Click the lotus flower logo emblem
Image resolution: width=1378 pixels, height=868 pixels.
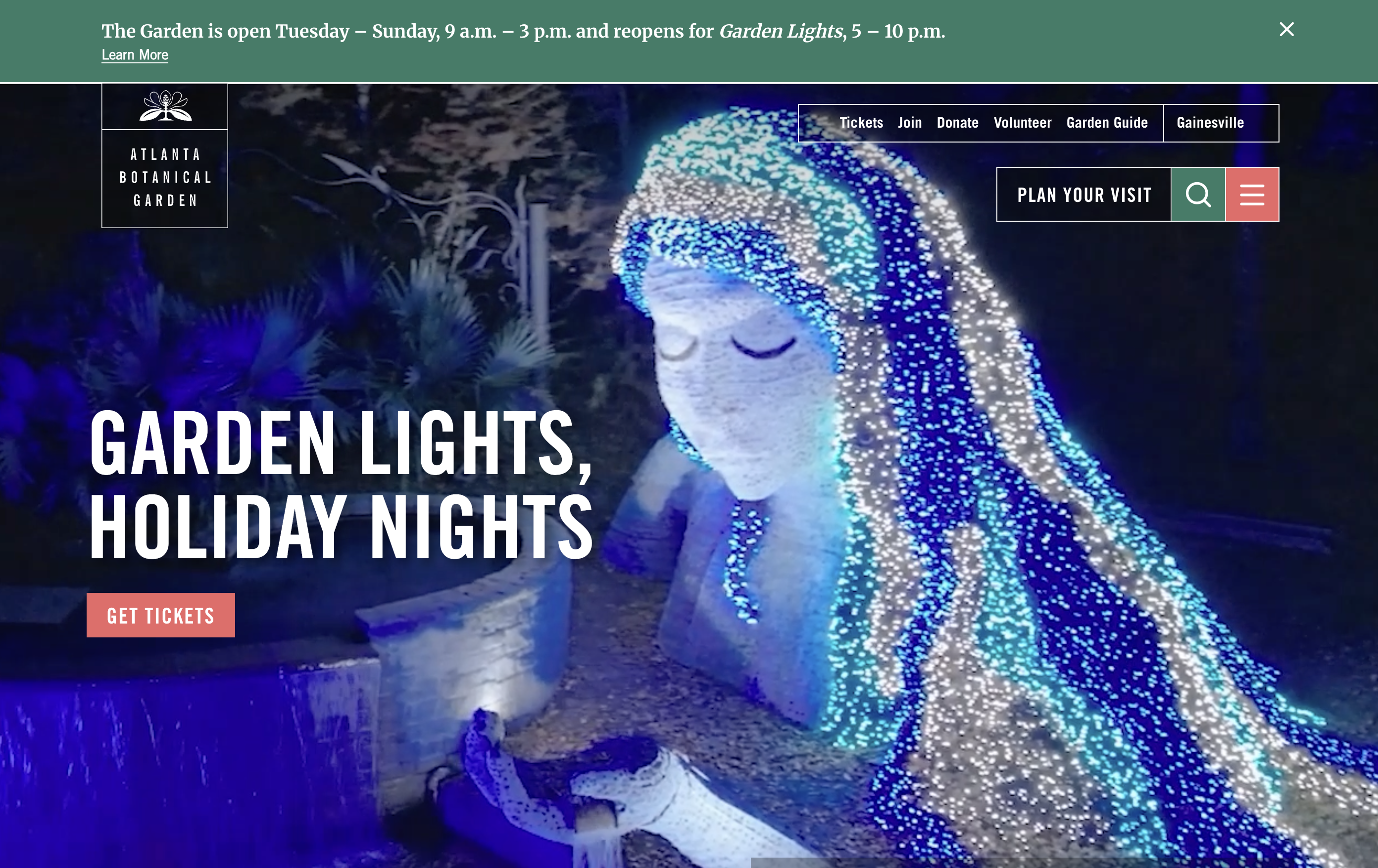click(165, 106)
